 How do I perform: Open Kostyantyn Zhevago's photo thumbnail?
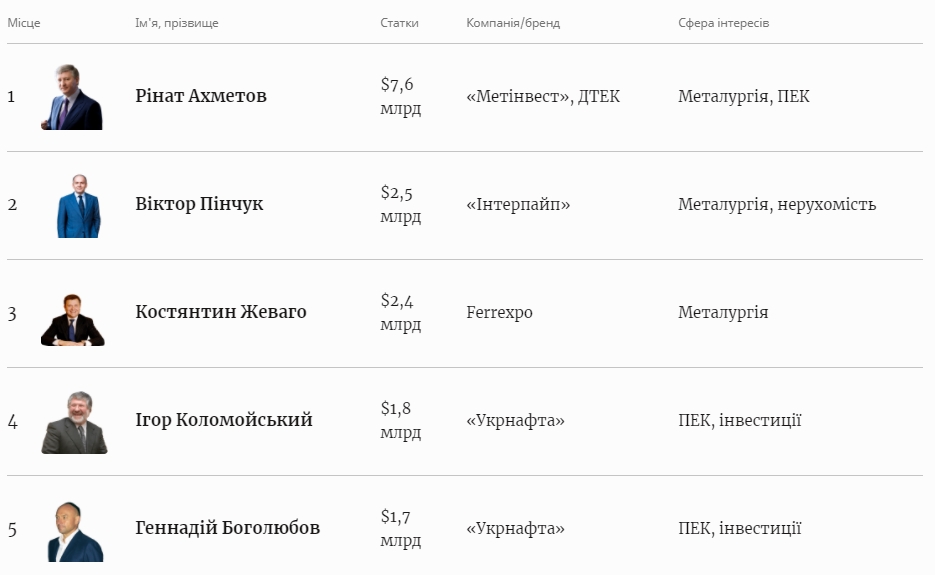coord(73,319)
